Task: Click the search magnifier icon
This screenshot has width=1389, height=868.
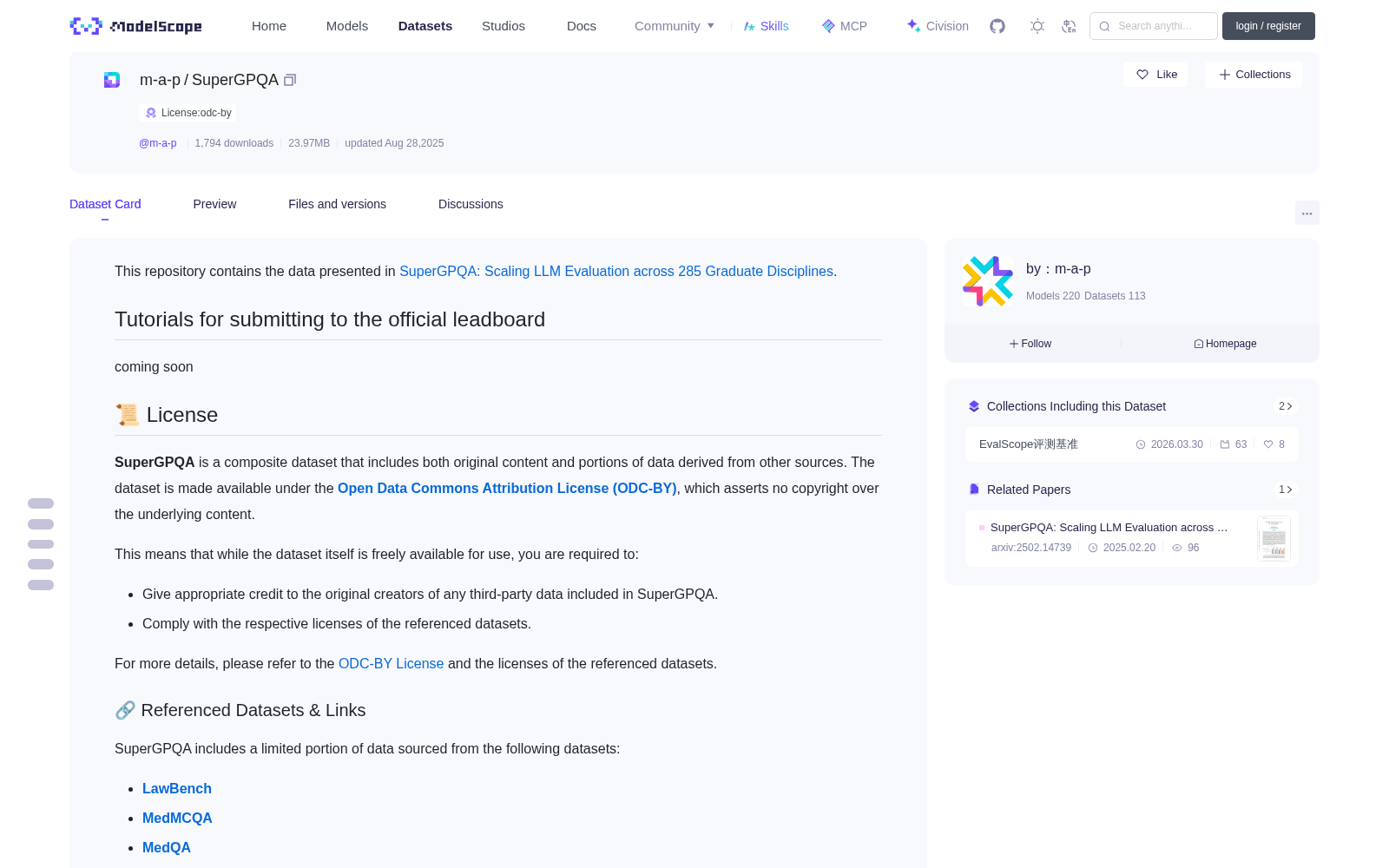Action: (x=1105, y=26)
